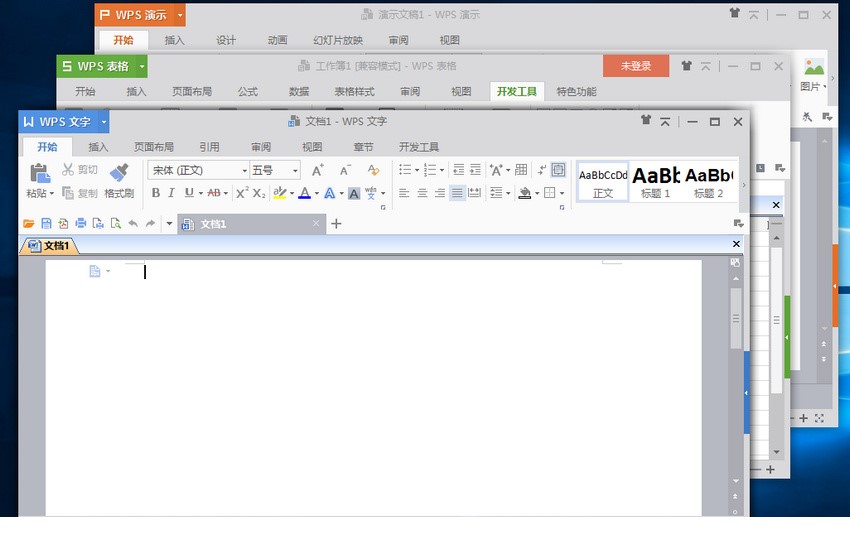Viewport: 850px width, 540px height.
Task: Click the decrease indent icon
Action: pos(459,170)
